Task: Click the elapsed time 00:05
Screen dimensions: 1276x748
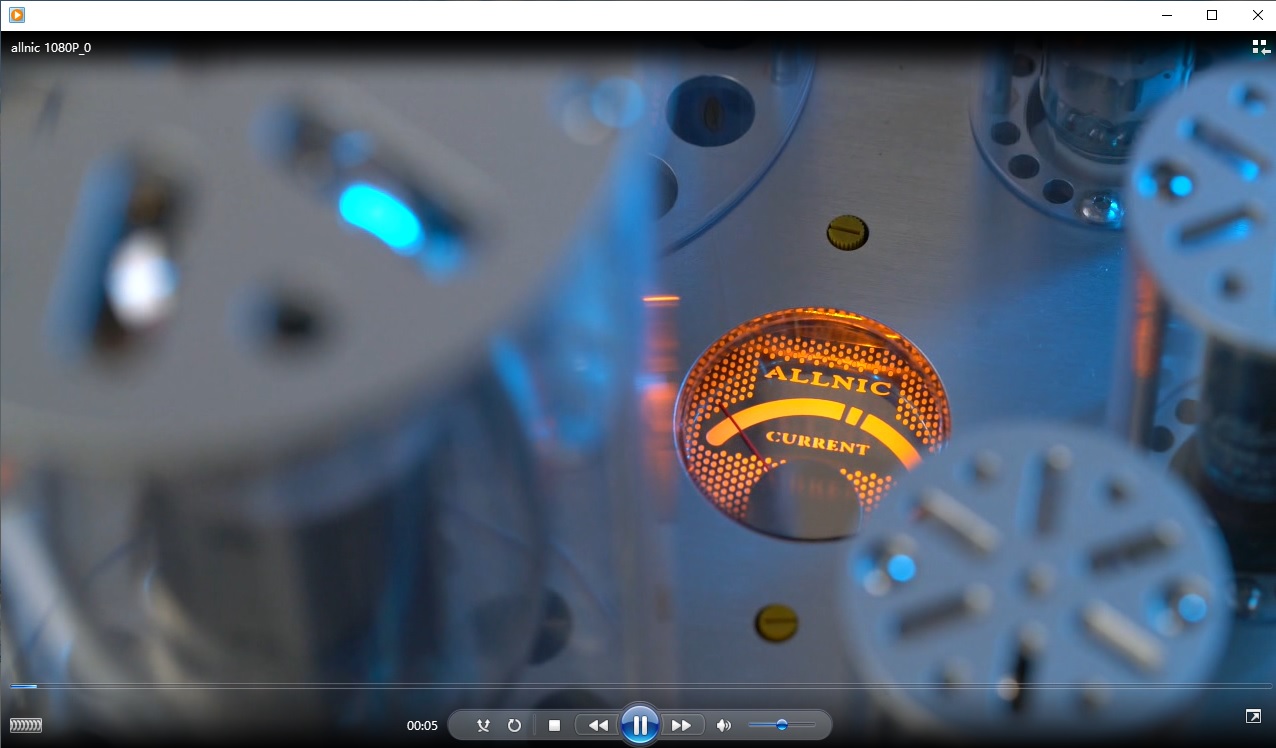Action: [422, 726]
